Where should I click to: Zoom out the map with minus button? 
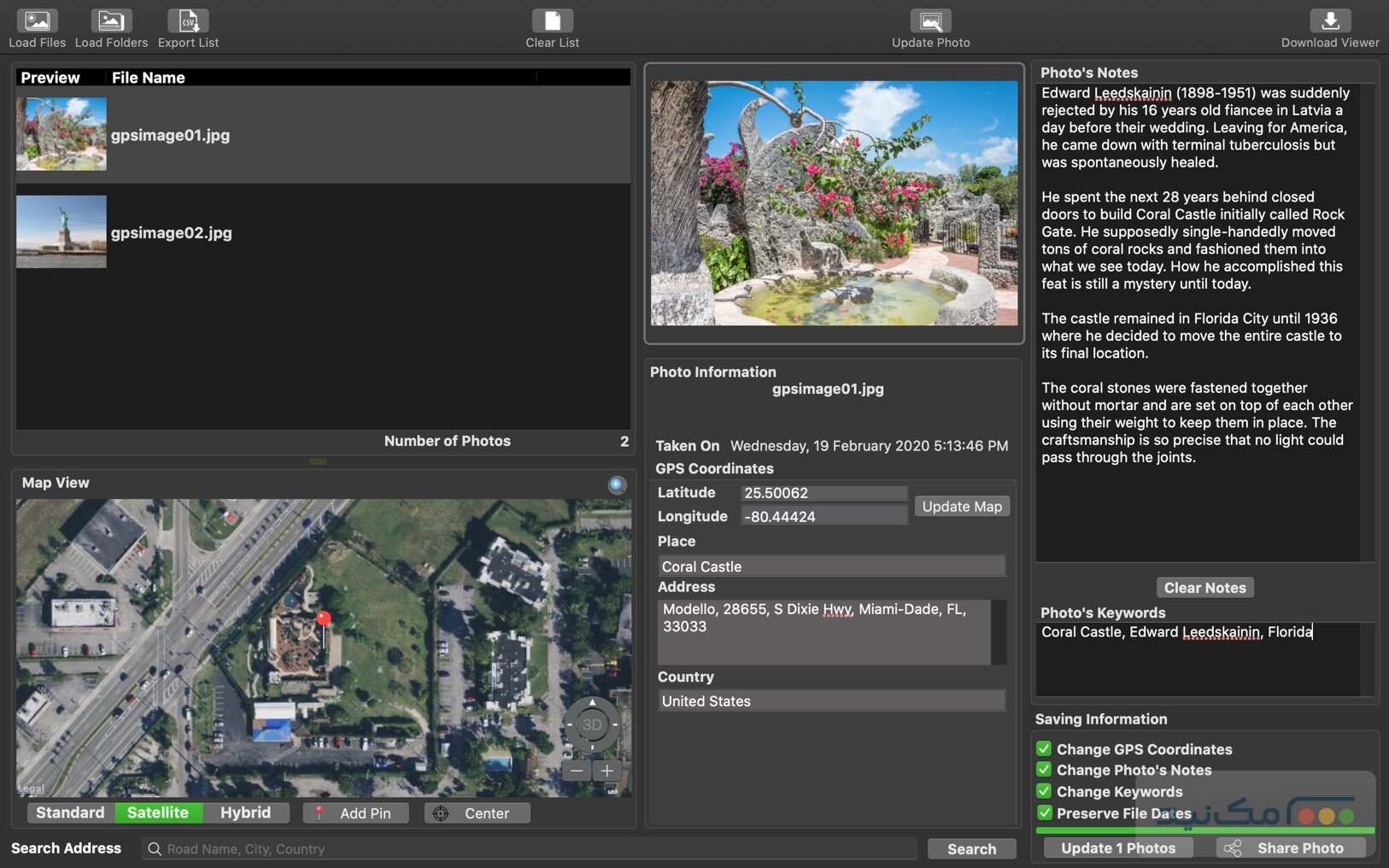(x=577, y=771)
